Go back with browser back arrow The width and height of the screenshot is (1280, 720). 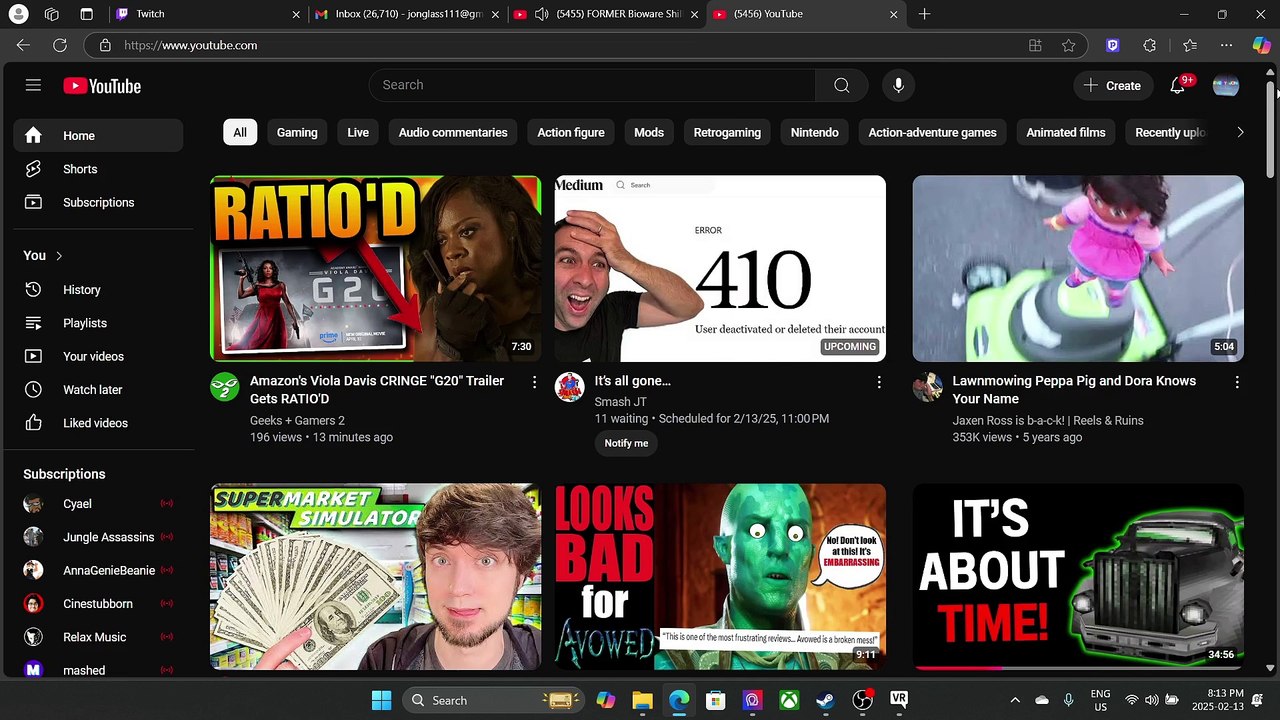[x=23, y=45]
